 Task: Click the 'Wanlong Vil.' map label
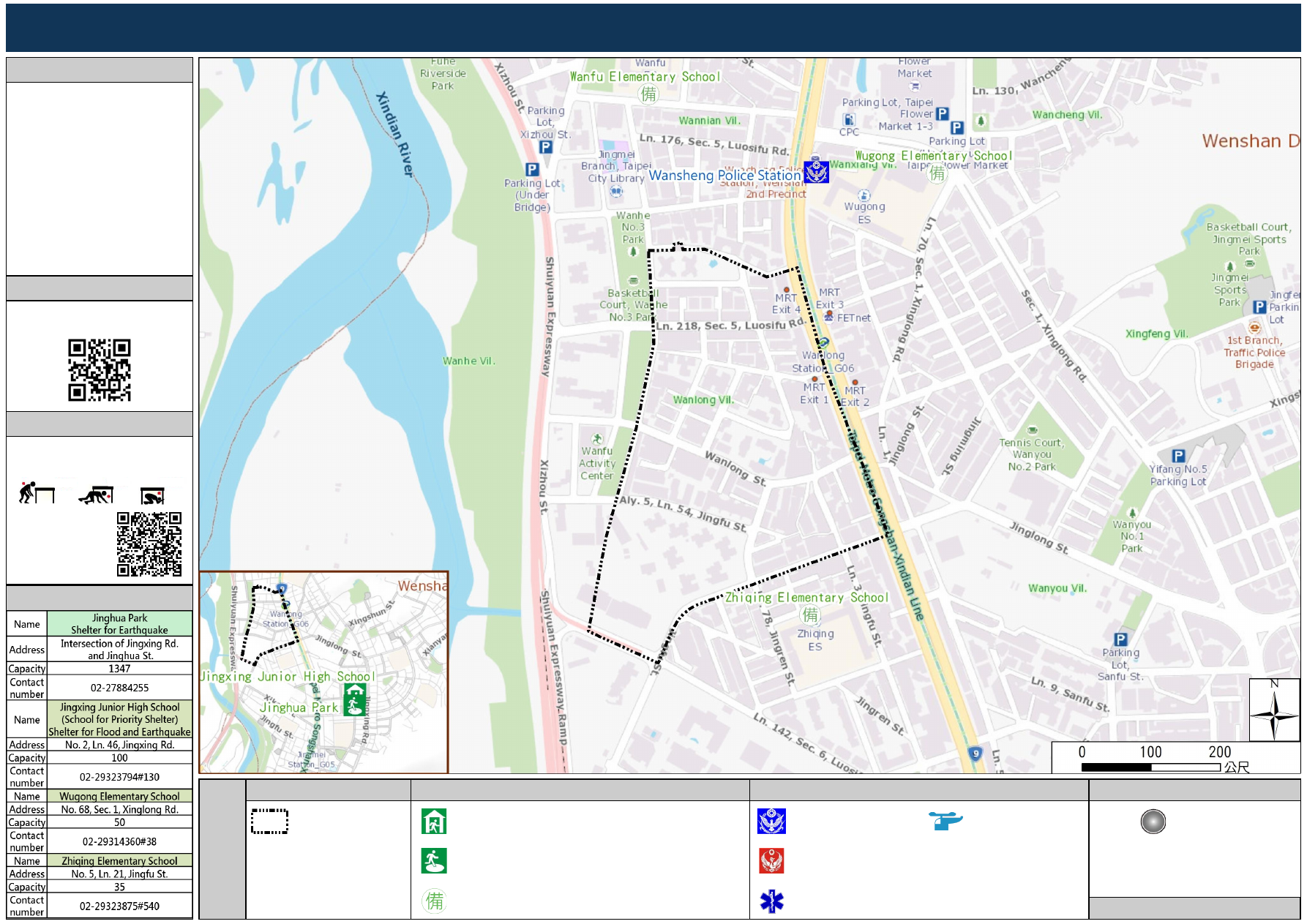703,399
